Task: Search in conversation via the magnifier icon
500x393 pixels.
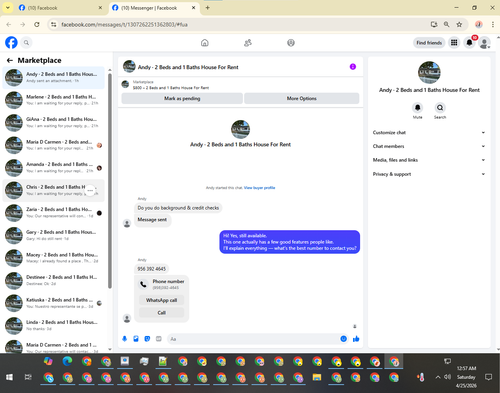Action: [440, 108]
